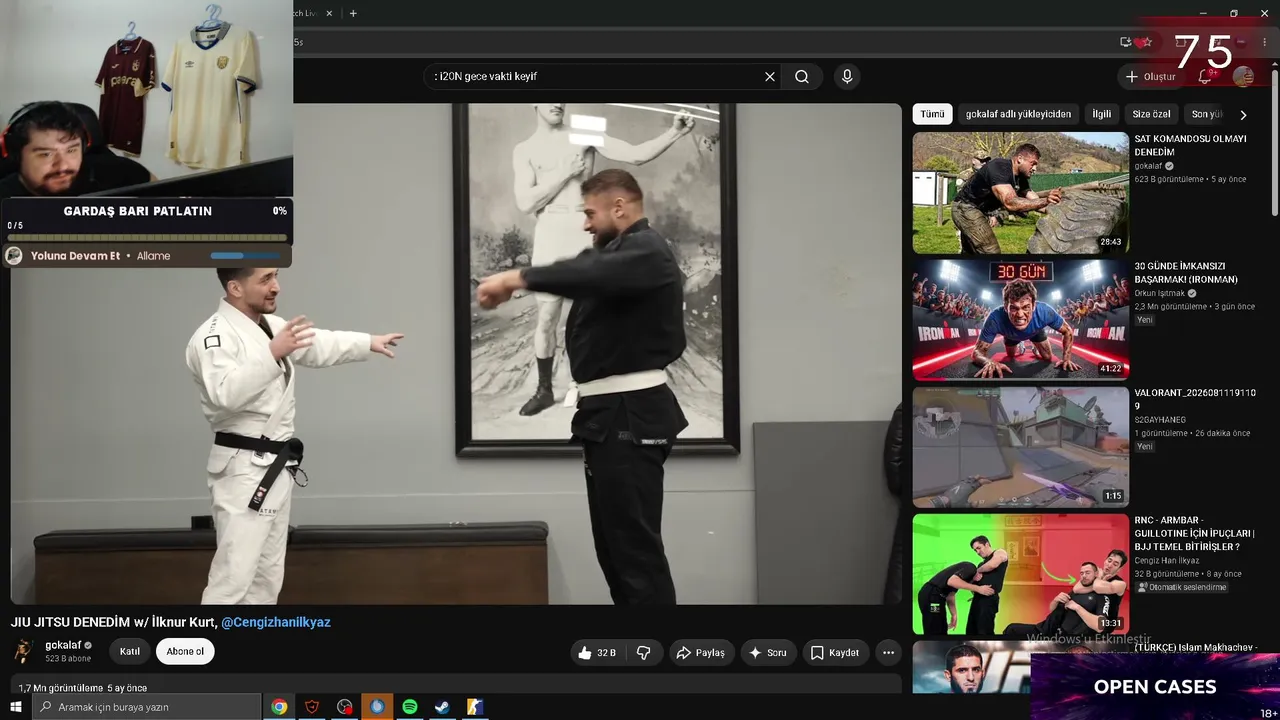Launch Counter-Strike from the taskbar
The width and height of the screenshot is (1280, 720).
(475, 707)
